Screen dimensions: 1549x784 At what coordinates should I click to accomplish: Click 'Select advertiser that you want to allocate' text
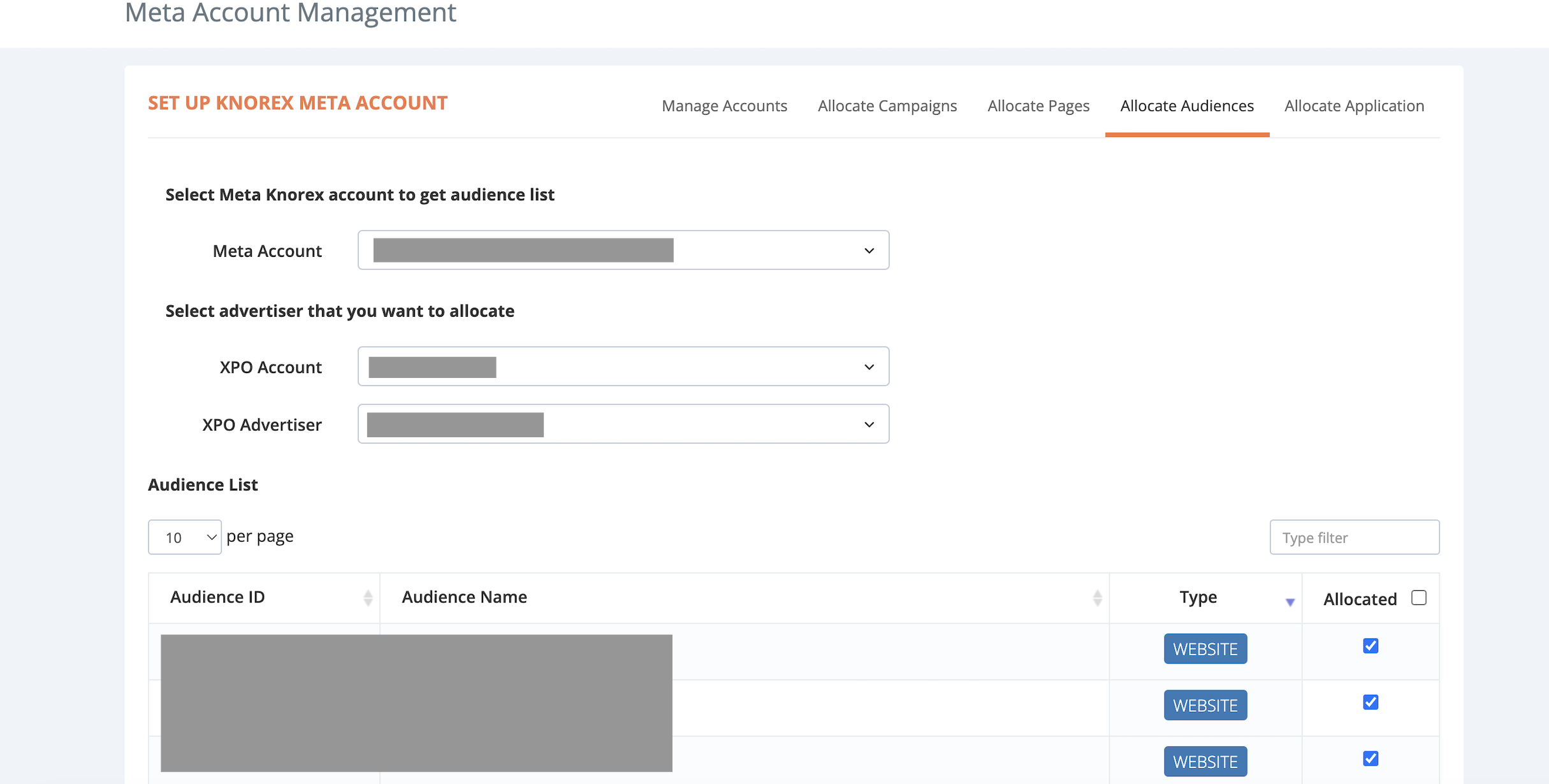(x=340, y=311)
